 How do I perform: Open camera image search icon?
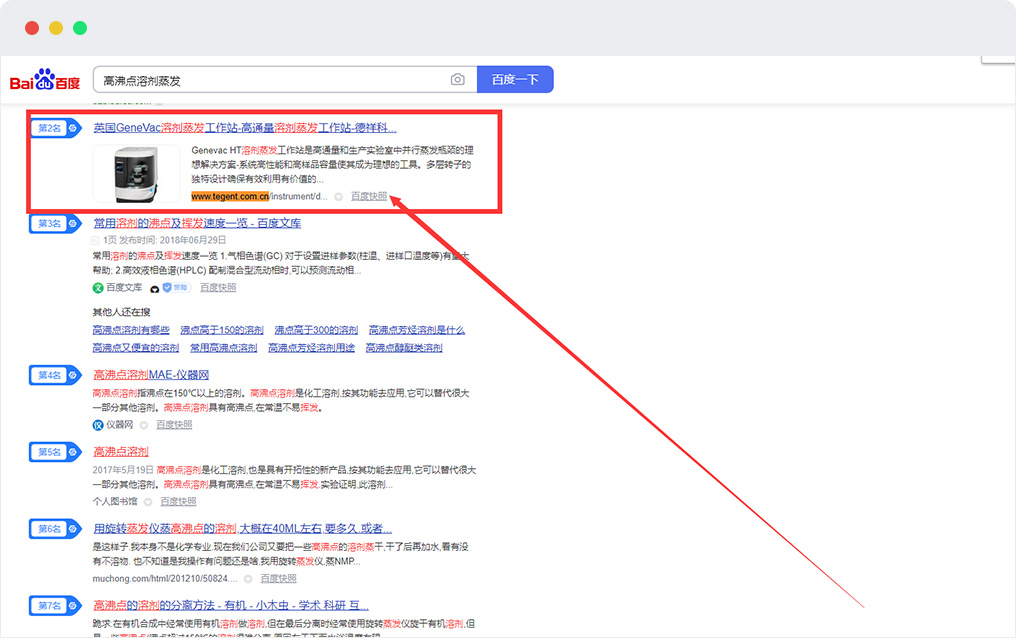pos(457,79)
